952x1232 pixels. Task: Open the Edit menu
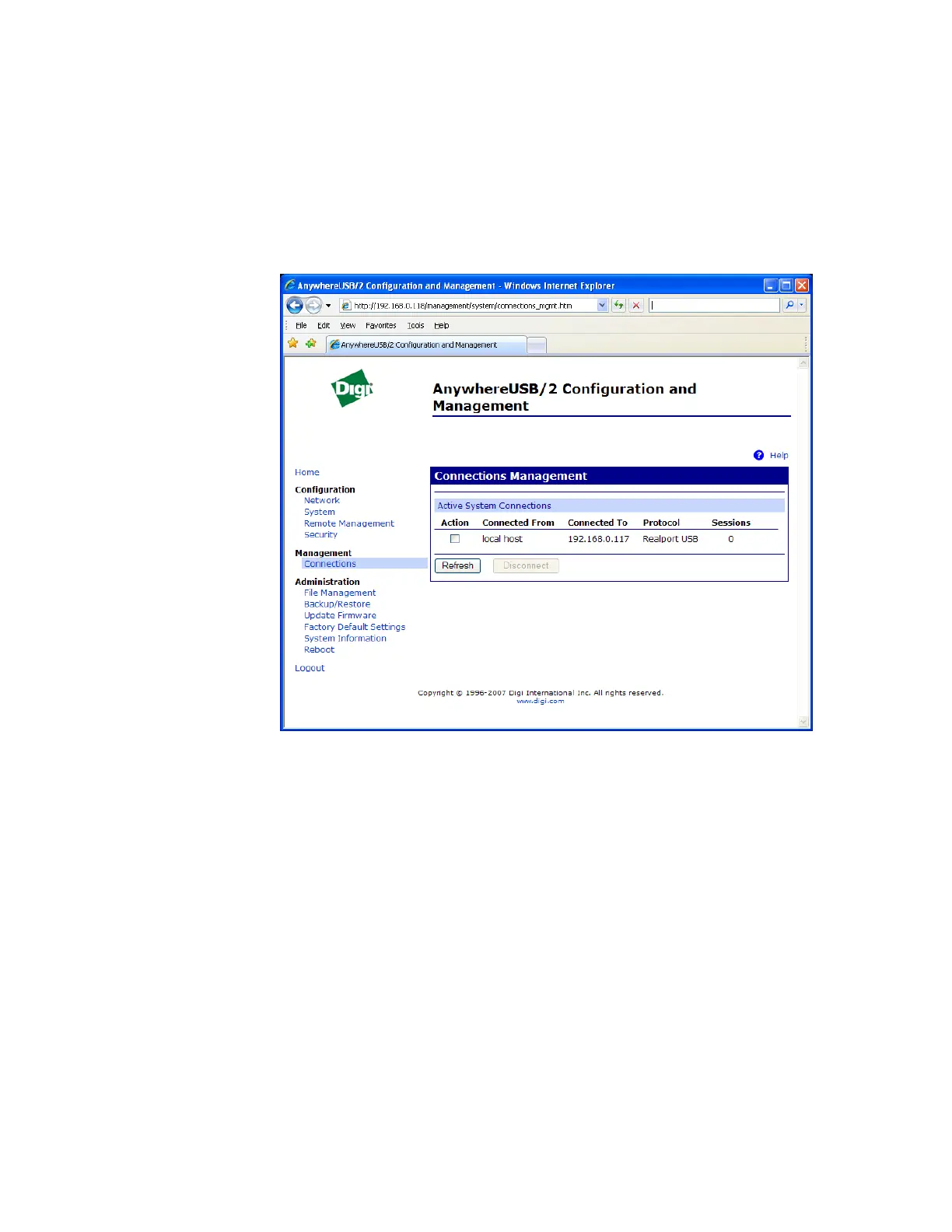[x=324, y=326]
